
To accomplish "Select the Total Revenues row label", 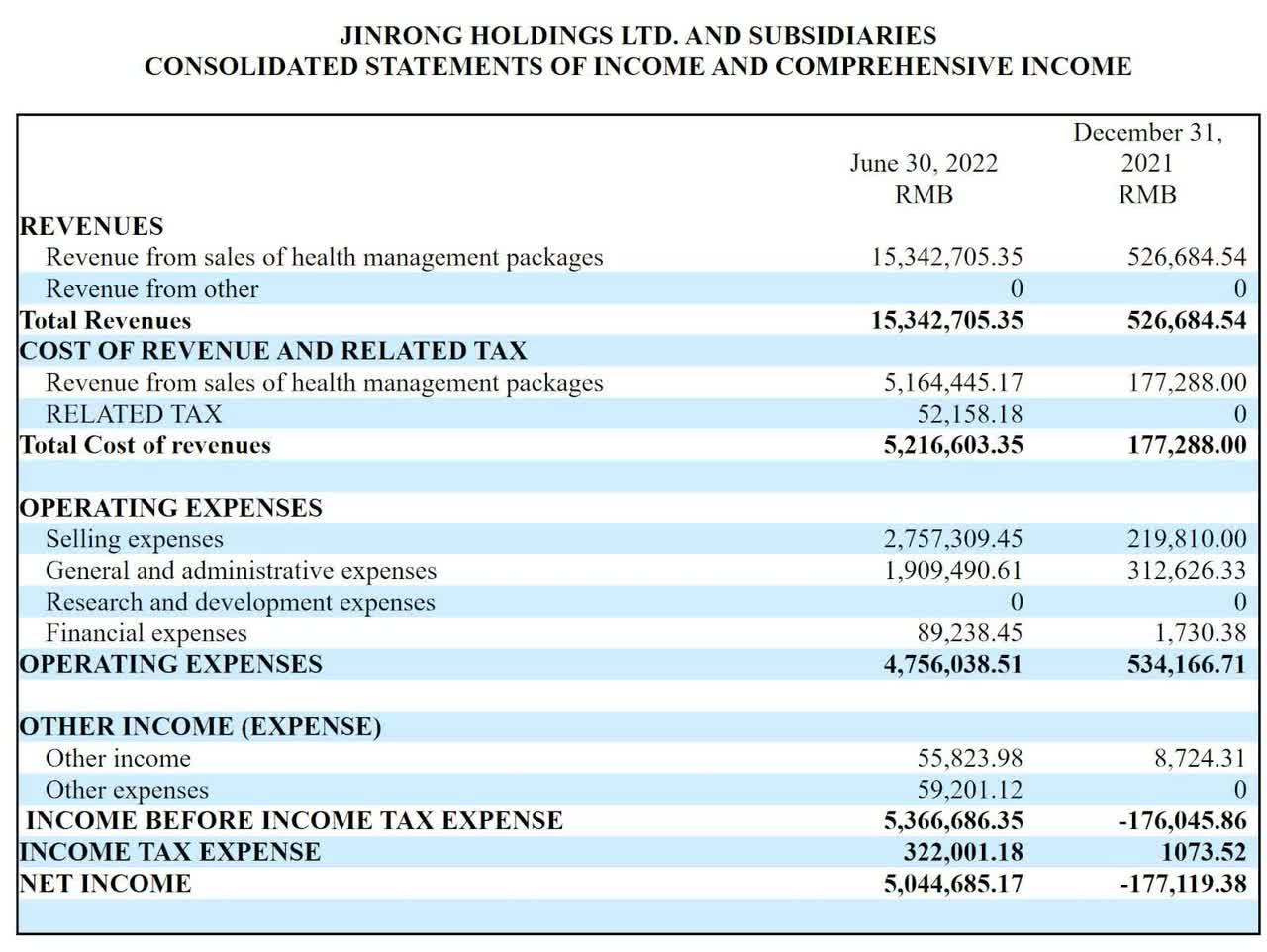I will [x=105, y=320].
